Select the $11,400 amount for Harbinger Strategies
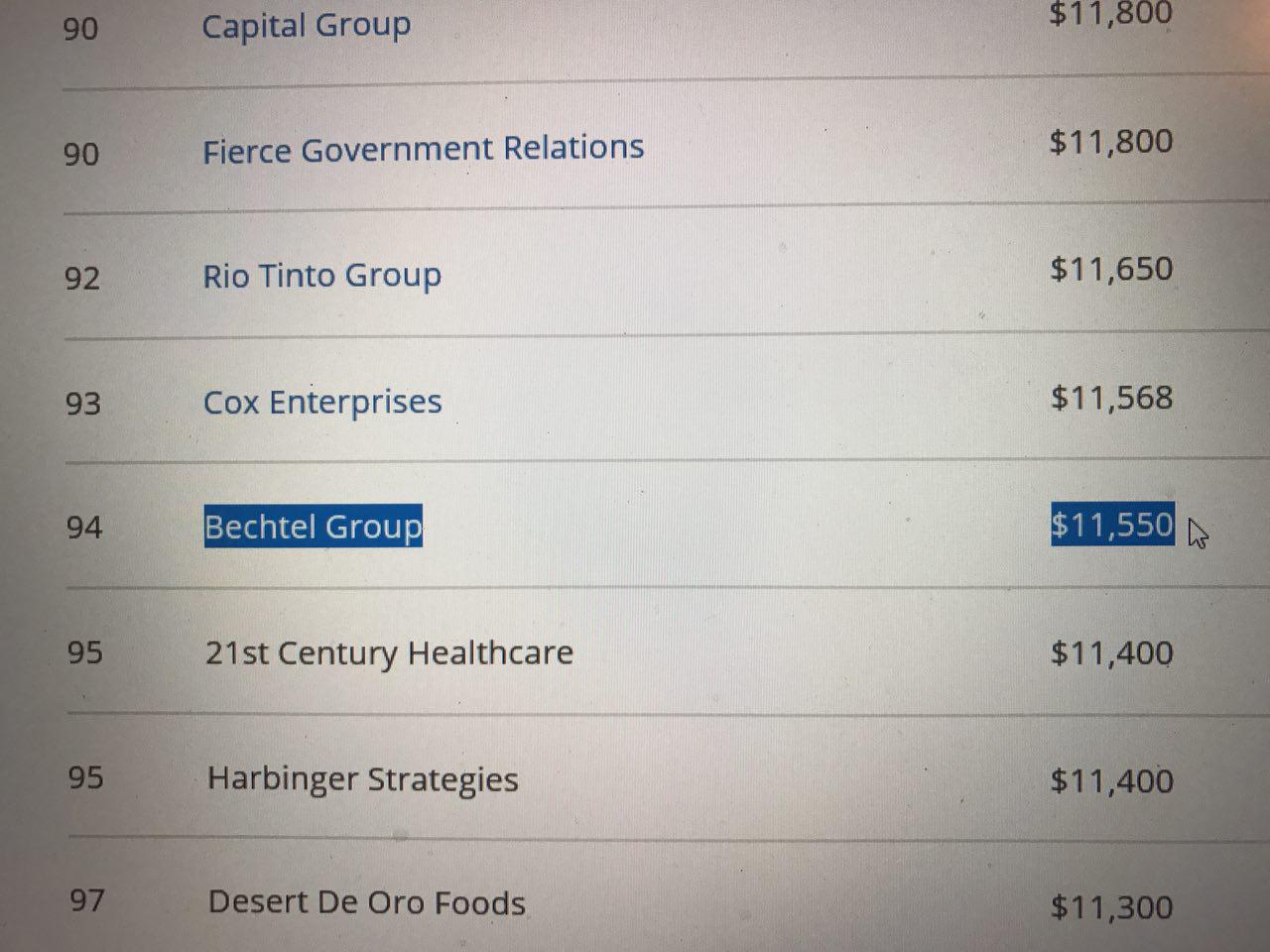Viewport: 1270px width, 952px height. click(1111, 781)
